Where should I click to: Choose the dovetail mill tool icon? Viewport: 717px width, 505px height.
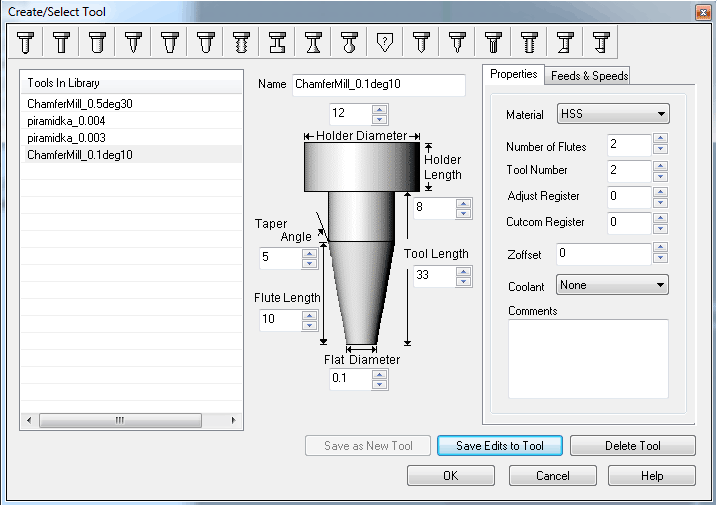(312, 42)
